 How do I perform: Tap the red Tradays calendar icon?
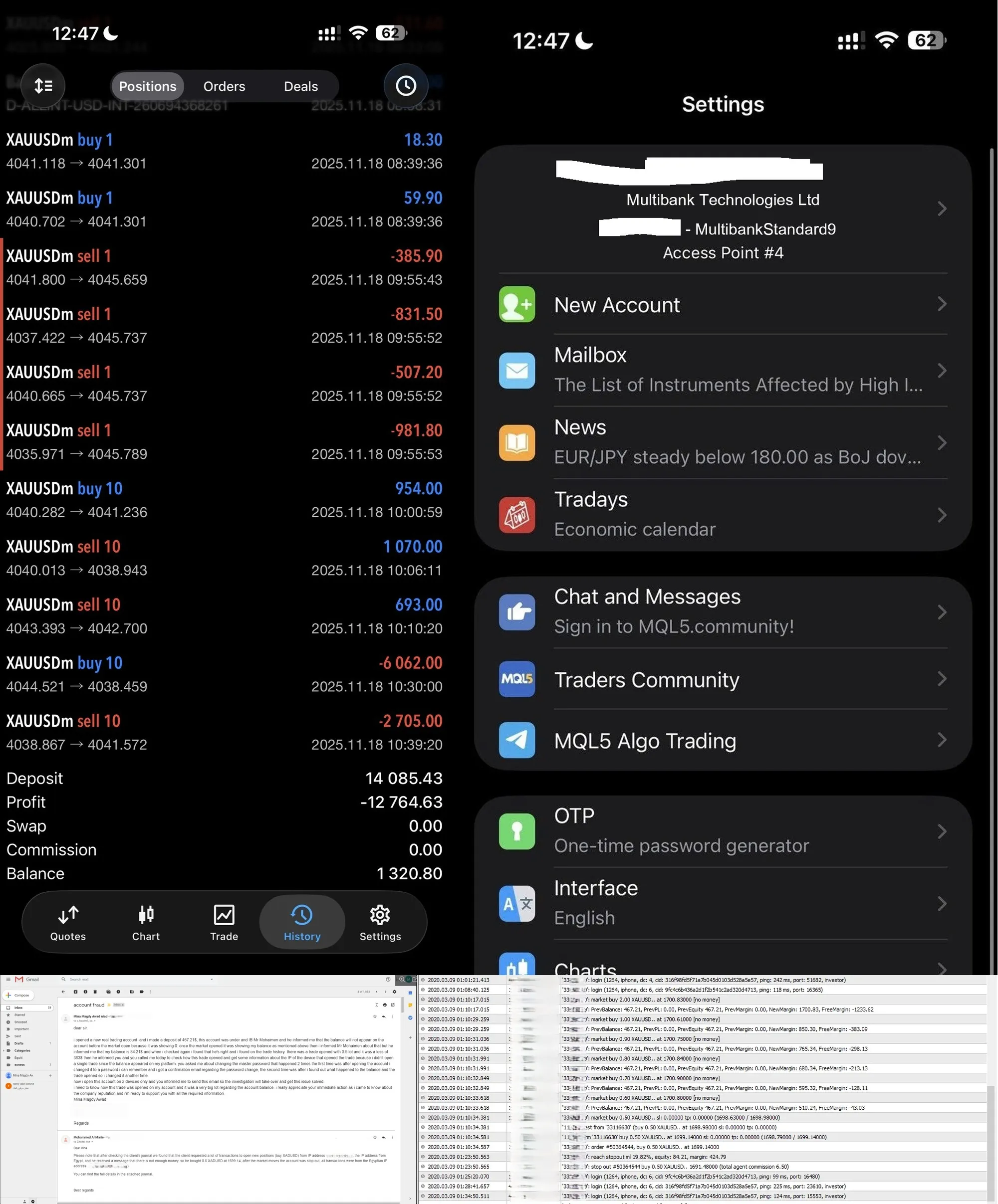tap(517, 515)
